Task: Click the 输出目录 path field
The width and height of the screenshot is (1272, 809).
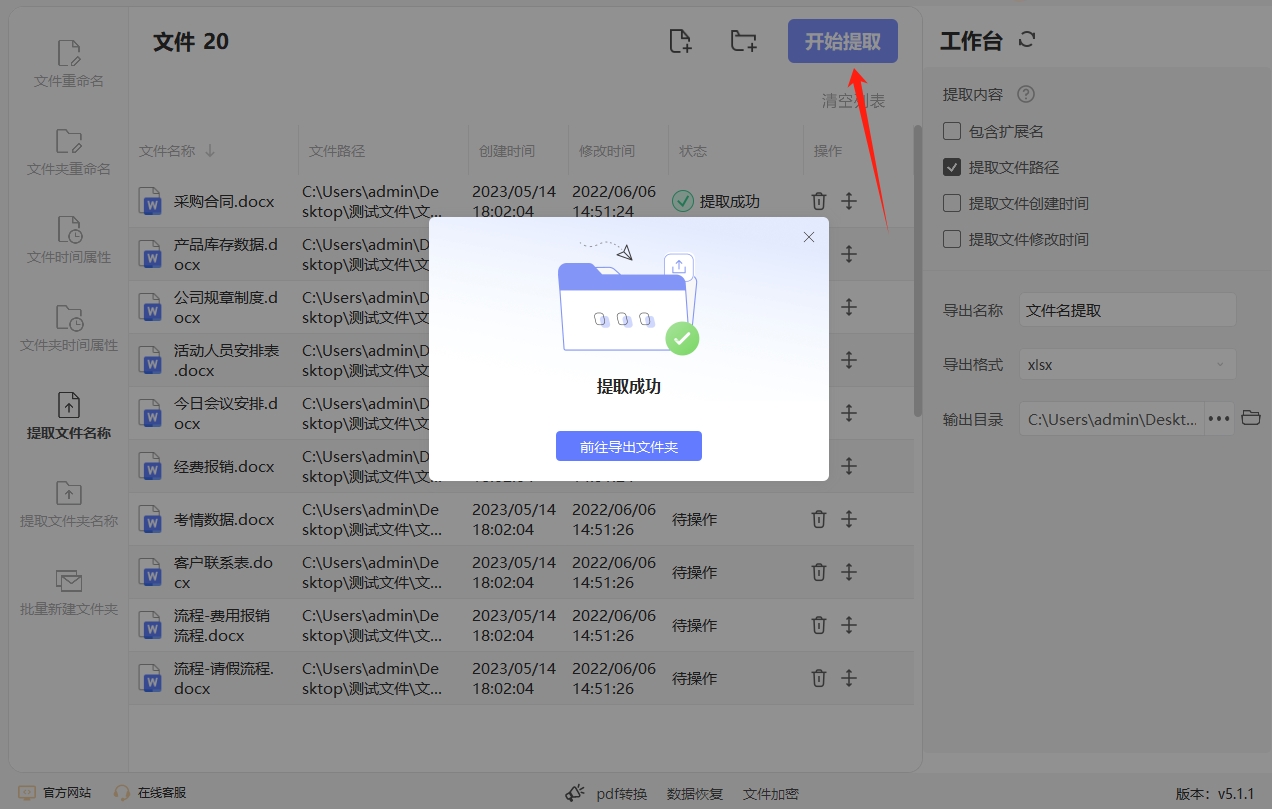Action: click(1111, 419)
